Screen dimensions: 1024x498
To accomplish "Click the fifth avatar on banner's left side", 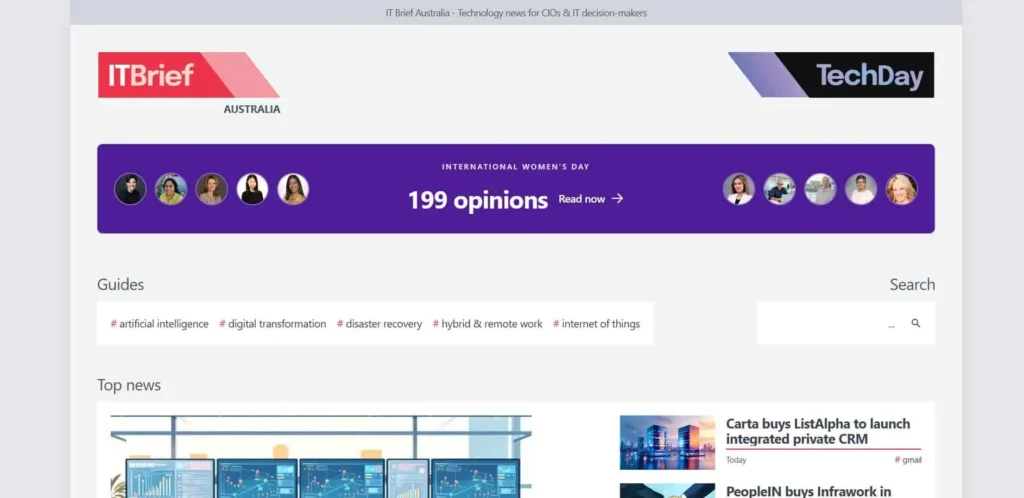I will (293, 189).
